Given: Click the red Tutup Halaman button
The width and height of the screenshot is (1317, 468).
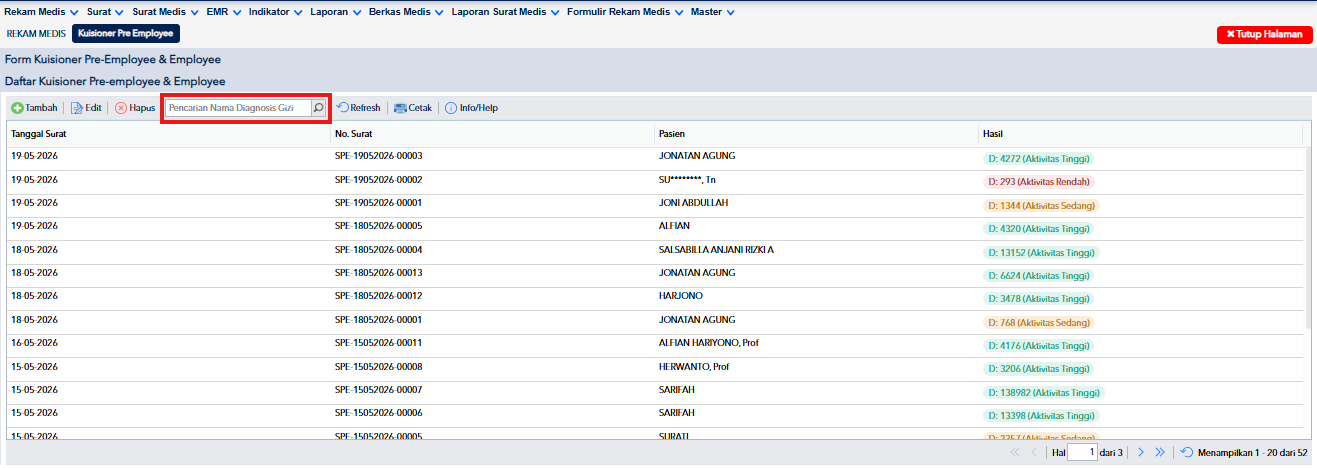Looking at the screenshot, I should click(x=1264, y=34).
